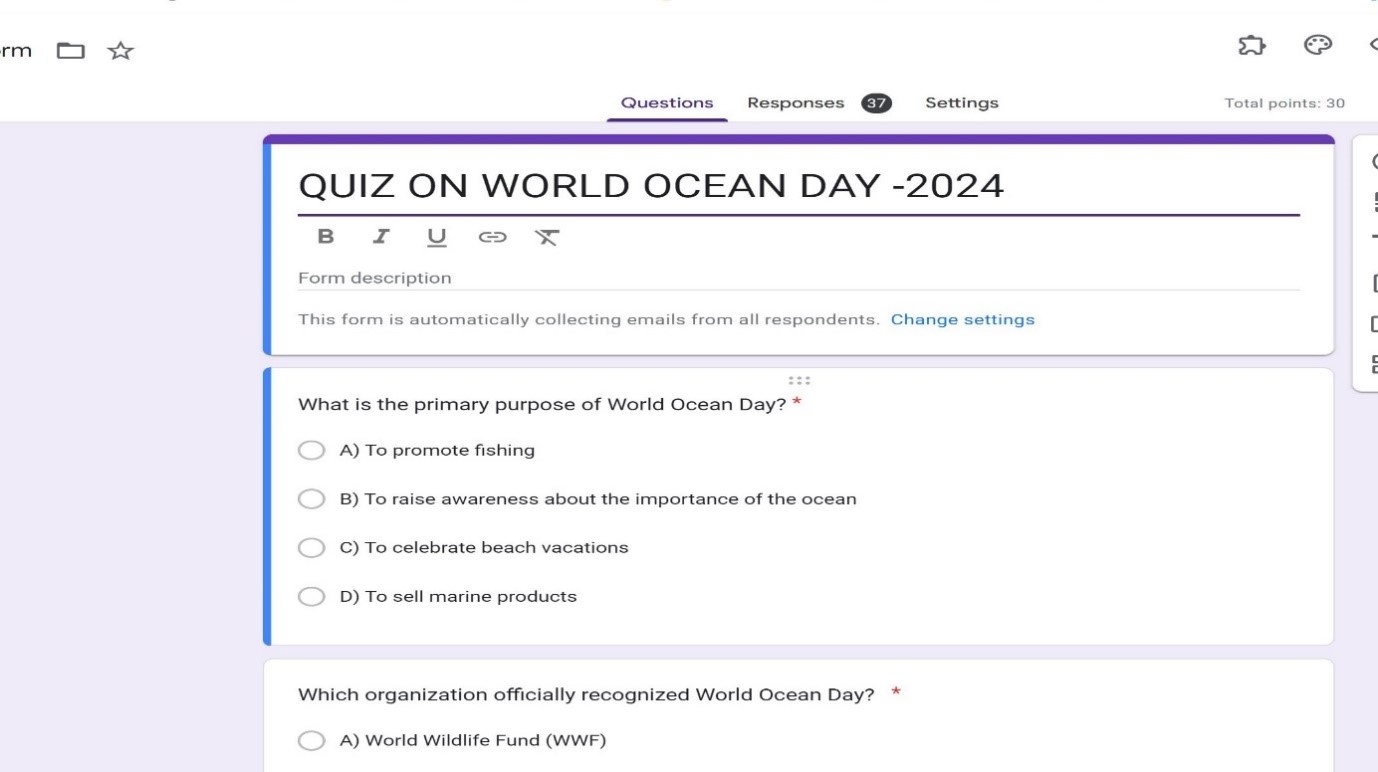The height and width of the screenshot is (772, 1378).
Task: Open the add-ons puzzle piece icon
Action: [x=1252, y=45]
